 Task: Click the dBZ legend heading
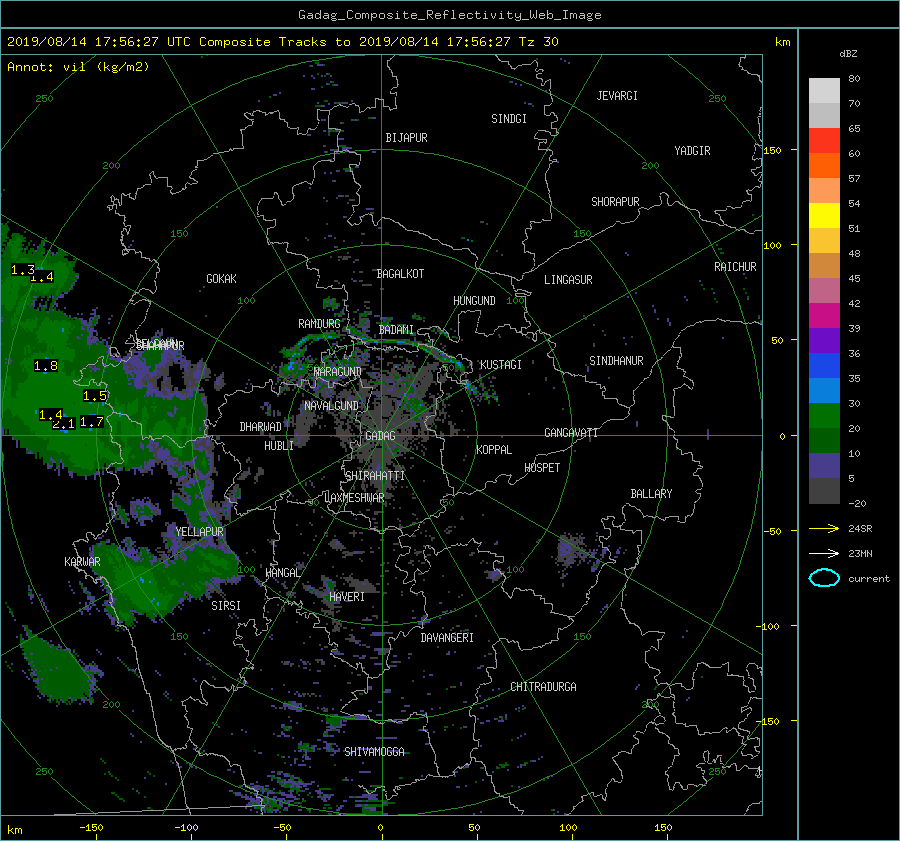click(848, 54)
